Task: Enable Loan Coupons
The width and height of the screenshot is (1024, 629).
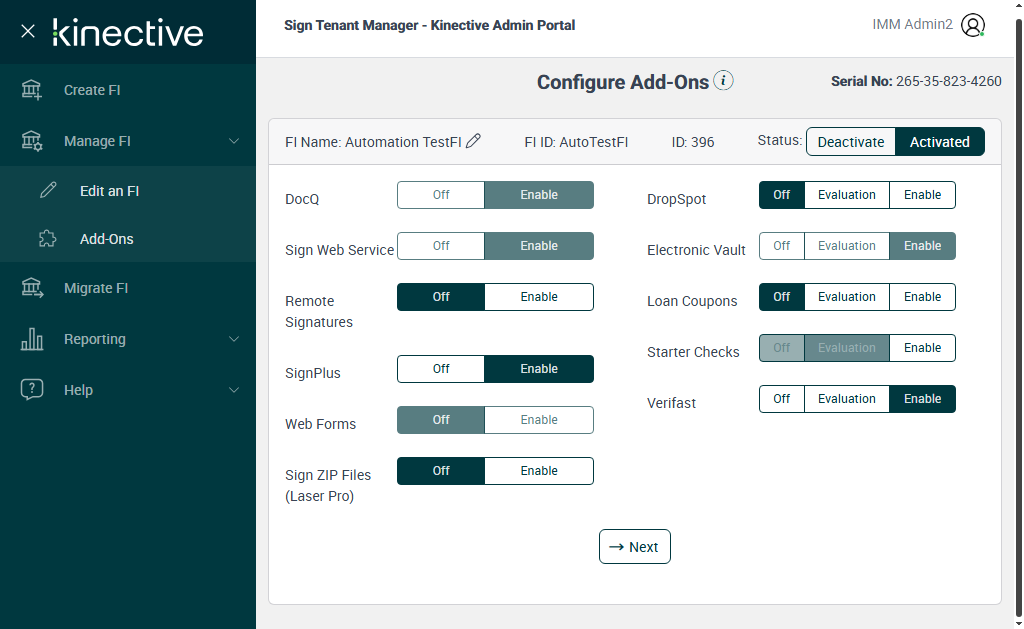Action: 922,297
